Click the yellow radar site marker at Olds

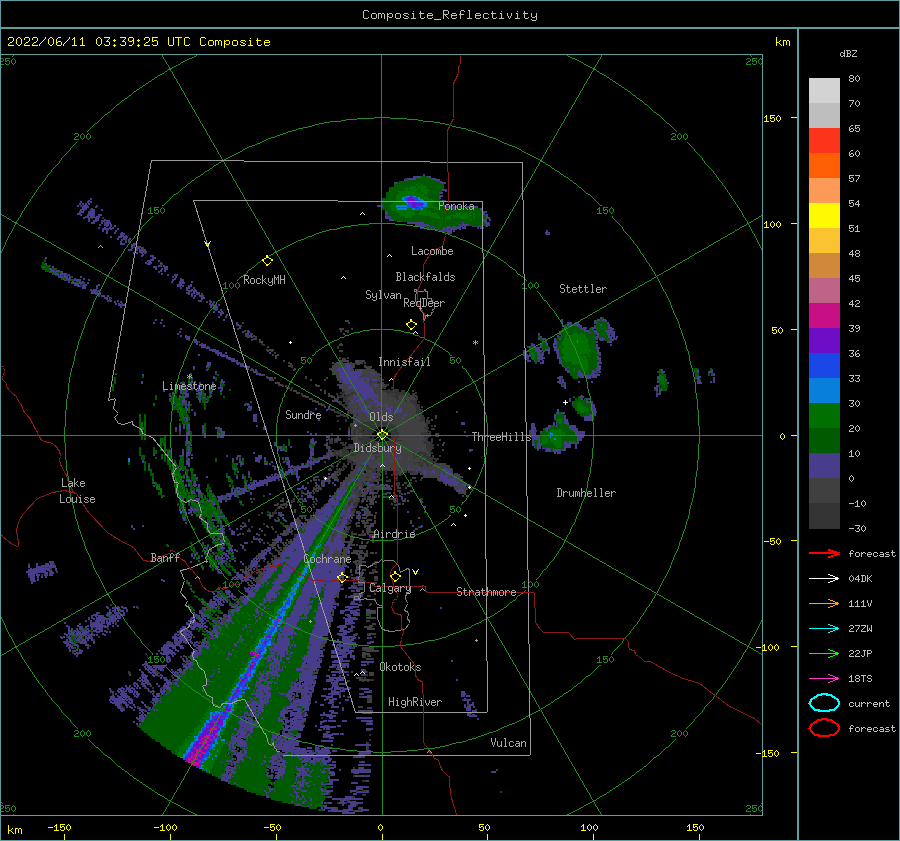[382, 435]
